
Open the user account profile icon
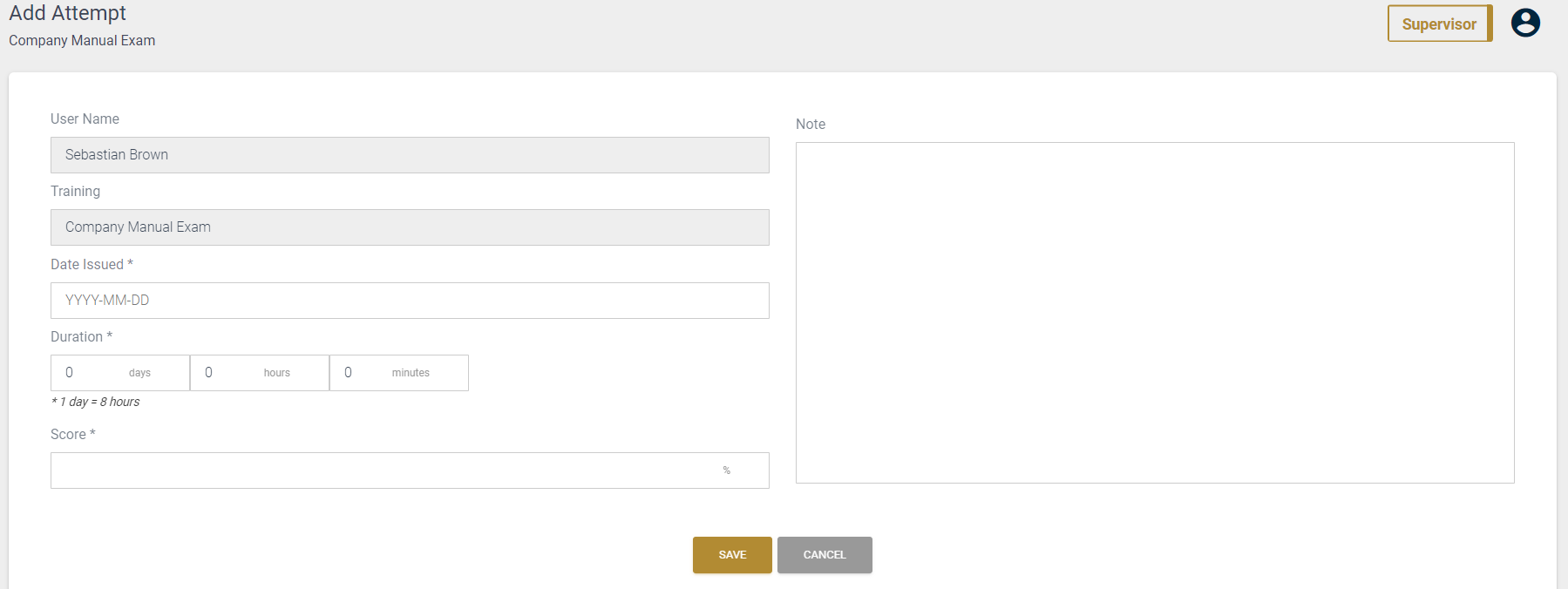click(x=1525, y=23)
